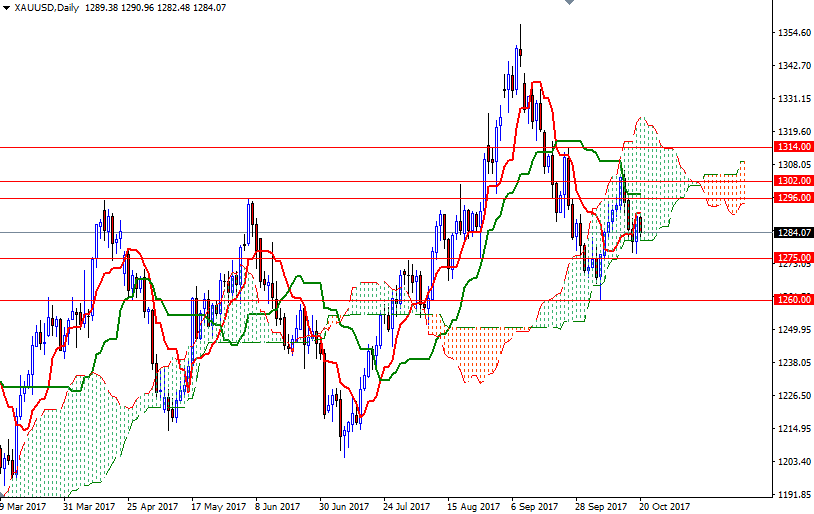The height and width of the screenshot is (514, 814).
Task: Select the XAUUSD,Daily chart title text
Action: point(47,7)
